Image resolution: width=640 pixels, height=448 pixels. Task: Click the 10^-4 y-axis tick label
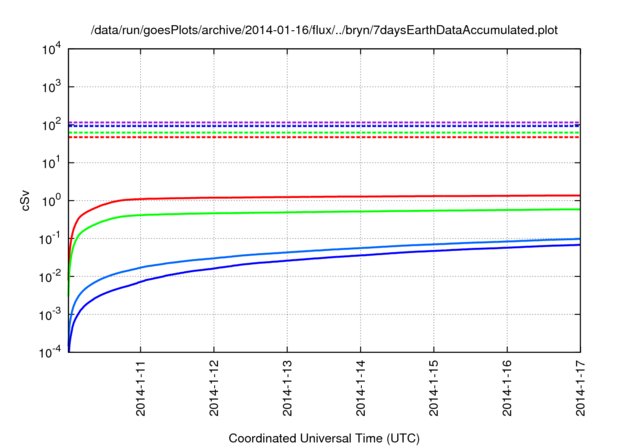pyautogui.click(x=51, y=352)
